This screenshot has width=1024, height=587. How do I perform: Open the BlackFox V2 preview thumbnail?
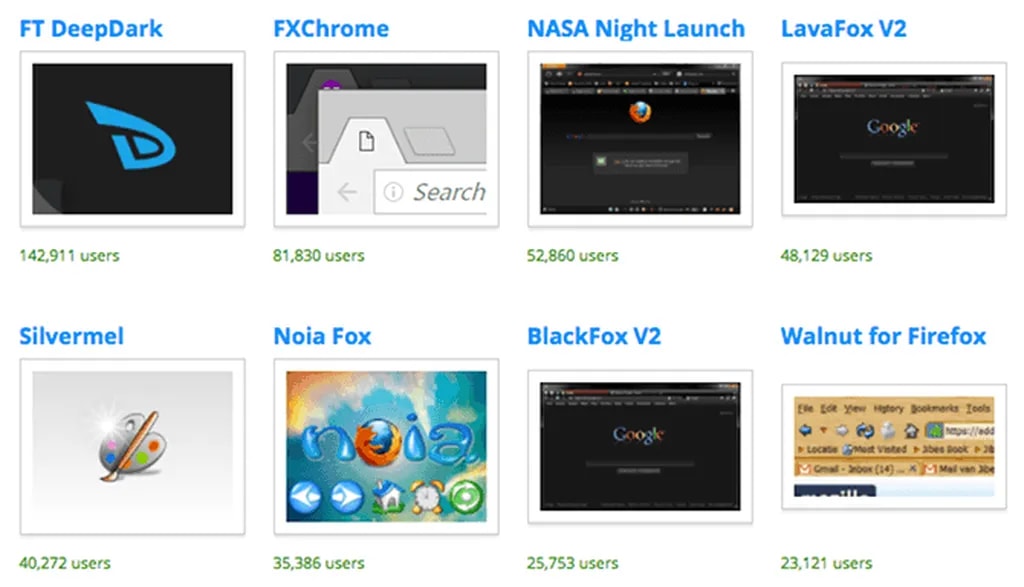(640, 446)
